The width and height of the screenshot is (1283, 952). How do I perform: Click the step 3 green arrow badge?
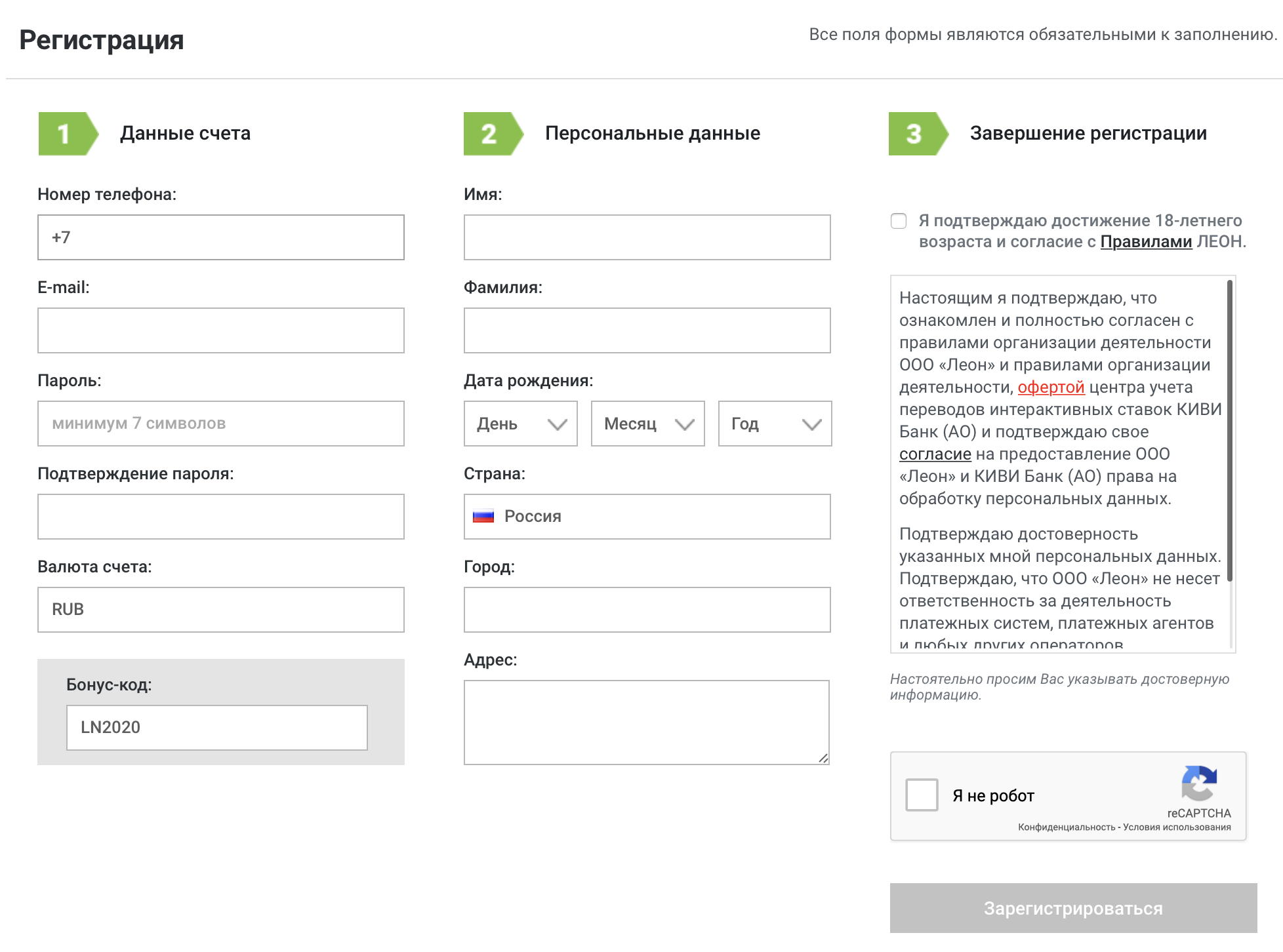coord(918,134)
